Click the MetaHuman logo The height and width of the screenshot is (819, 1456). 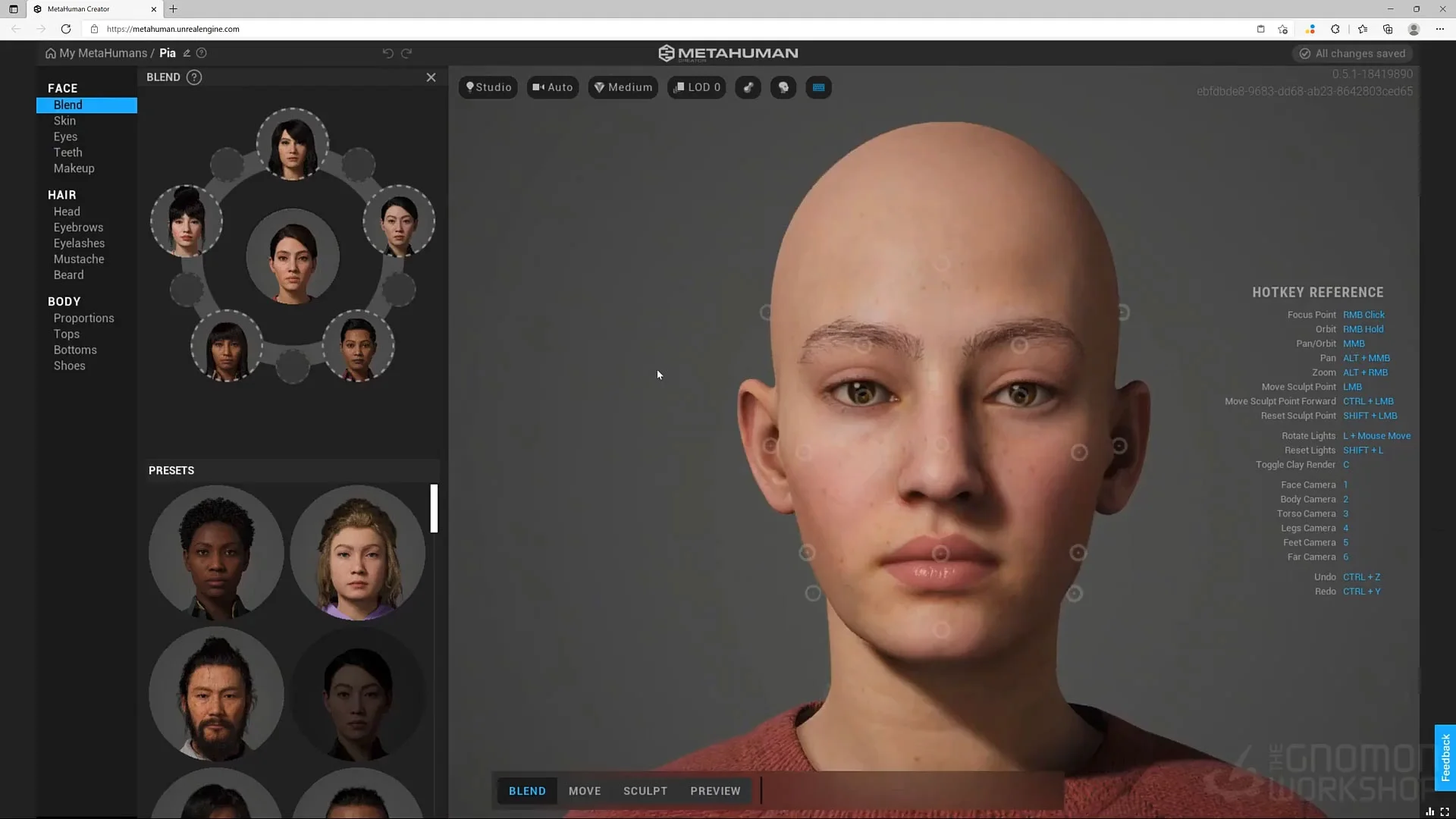pos(728,53)
